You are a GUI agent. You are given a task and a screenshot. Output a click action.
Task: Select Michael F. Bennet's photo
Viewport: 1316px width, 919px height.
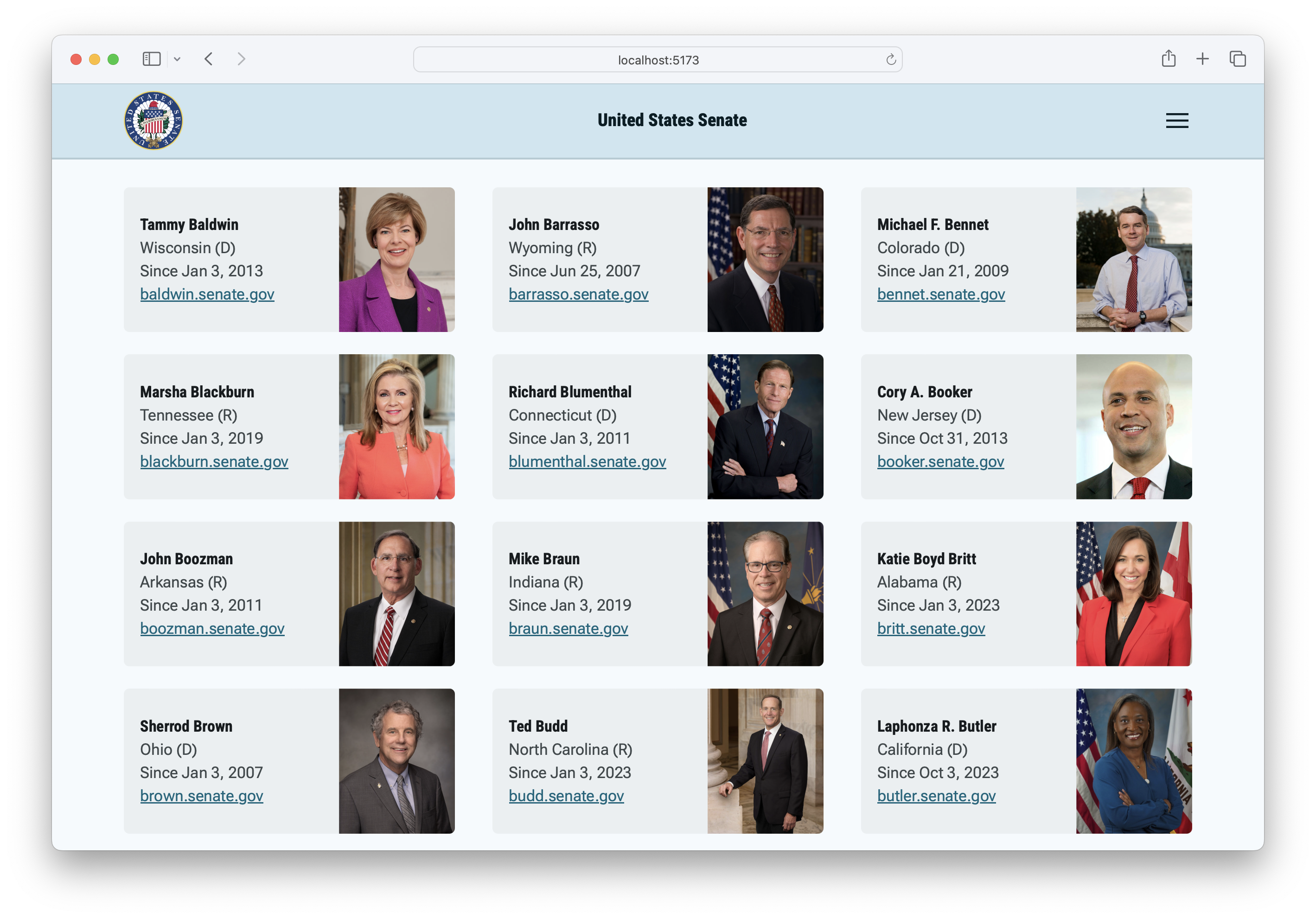(1134, 260)
